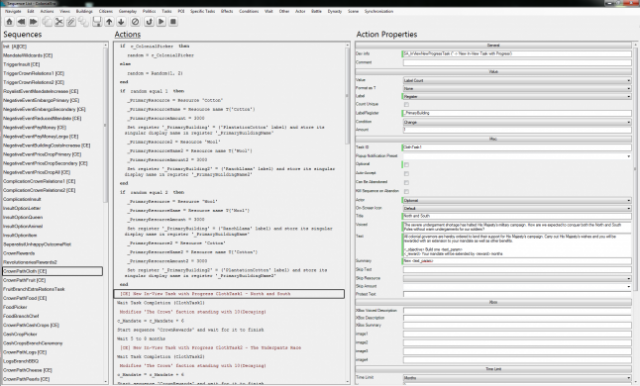Viewport: 640px width, 386px height.
Task: Toggle the Count Unique checkbox
Action: pyautogui.click(x=406, y=104)
